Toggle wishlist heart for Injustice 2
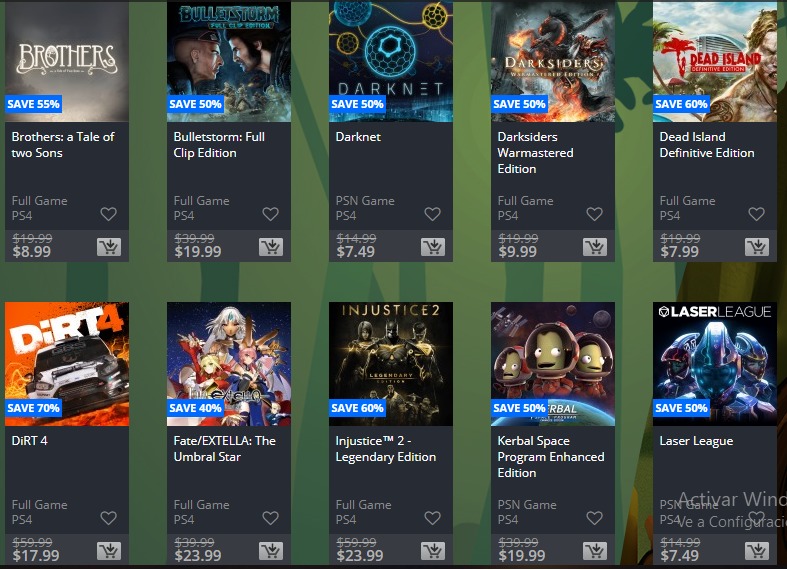Image resolution: width=787 pixels, height=570 pixels. (x=433, y=518)
